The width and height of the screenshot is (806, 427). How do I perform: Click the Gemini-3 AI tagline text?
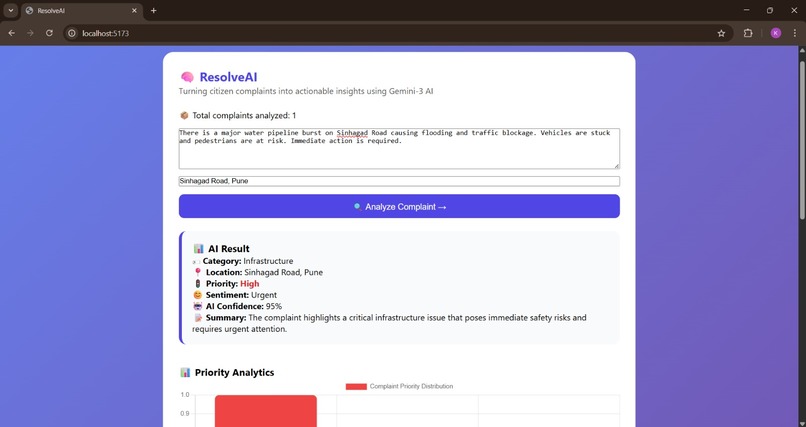(x=306, y=91)
